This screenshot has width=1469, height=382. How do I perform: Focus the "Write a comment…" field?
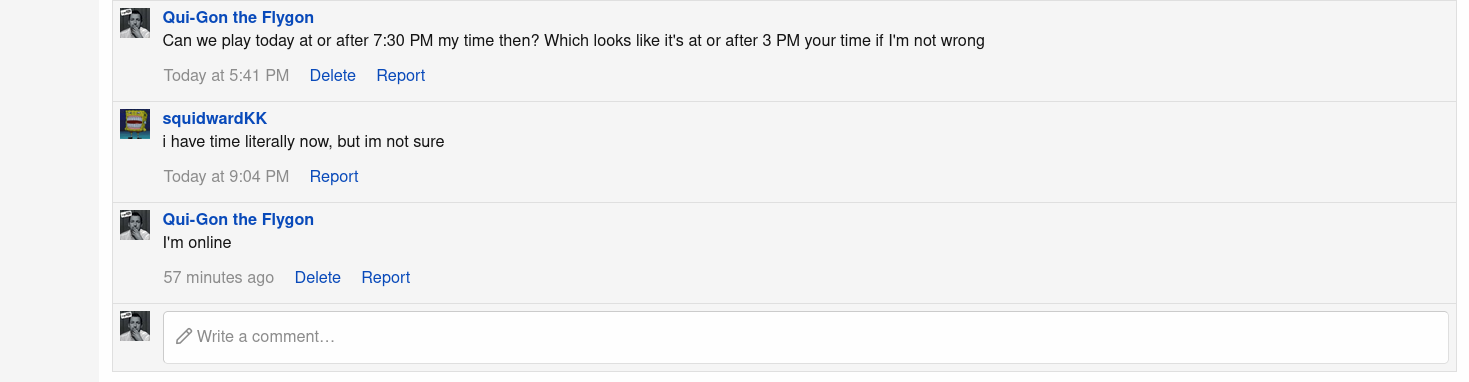tap(806, 337)
